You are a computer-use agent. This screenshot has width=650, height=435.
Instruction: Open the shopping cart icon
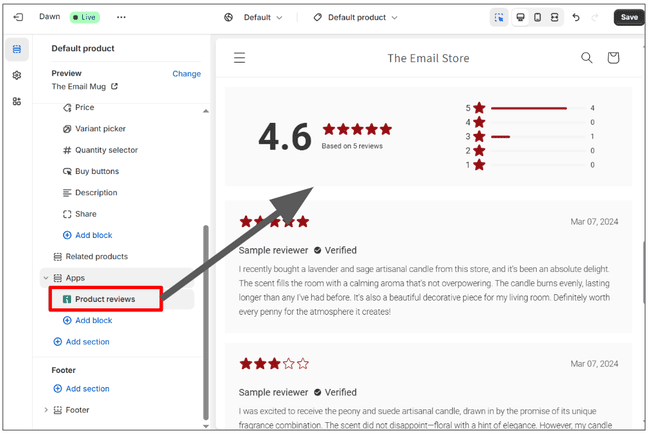click(613, 58)
